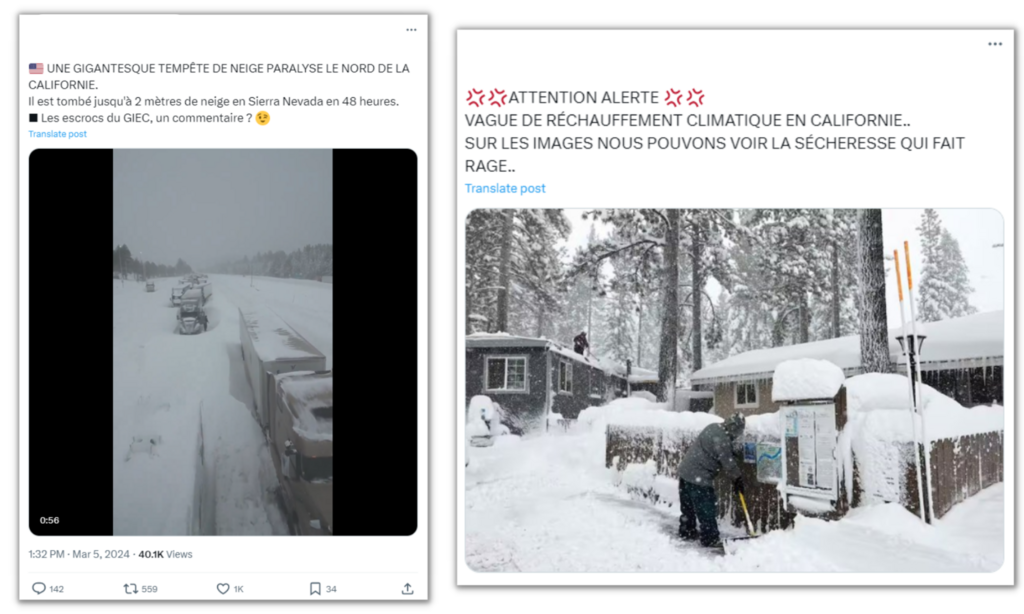Translate the snowstorm video post
The height and width of the screenshot is (614, 1024).
(57, 134)
